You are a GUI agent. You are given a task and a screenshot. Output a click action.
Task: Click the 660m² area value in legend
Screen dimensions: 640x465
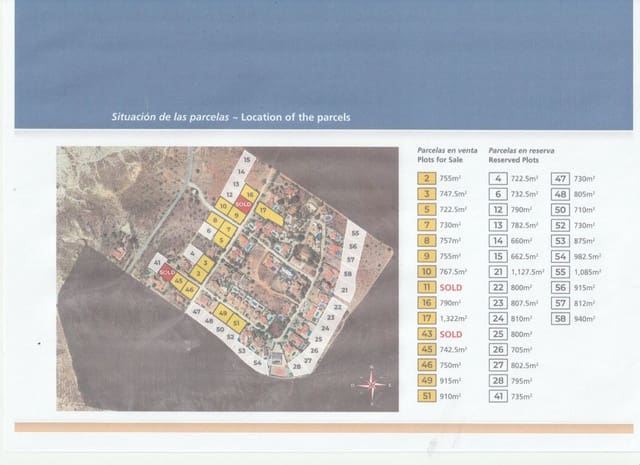point(521,241)
